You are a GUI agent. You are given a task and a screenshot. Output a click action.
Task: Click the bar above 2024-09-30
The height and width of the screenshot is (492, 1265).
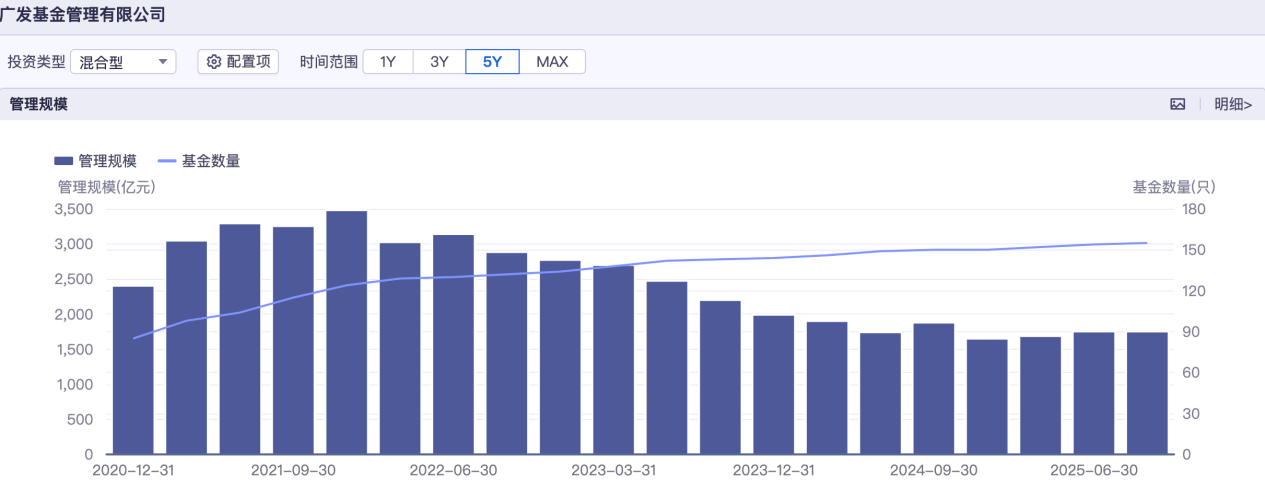(933, 389)
